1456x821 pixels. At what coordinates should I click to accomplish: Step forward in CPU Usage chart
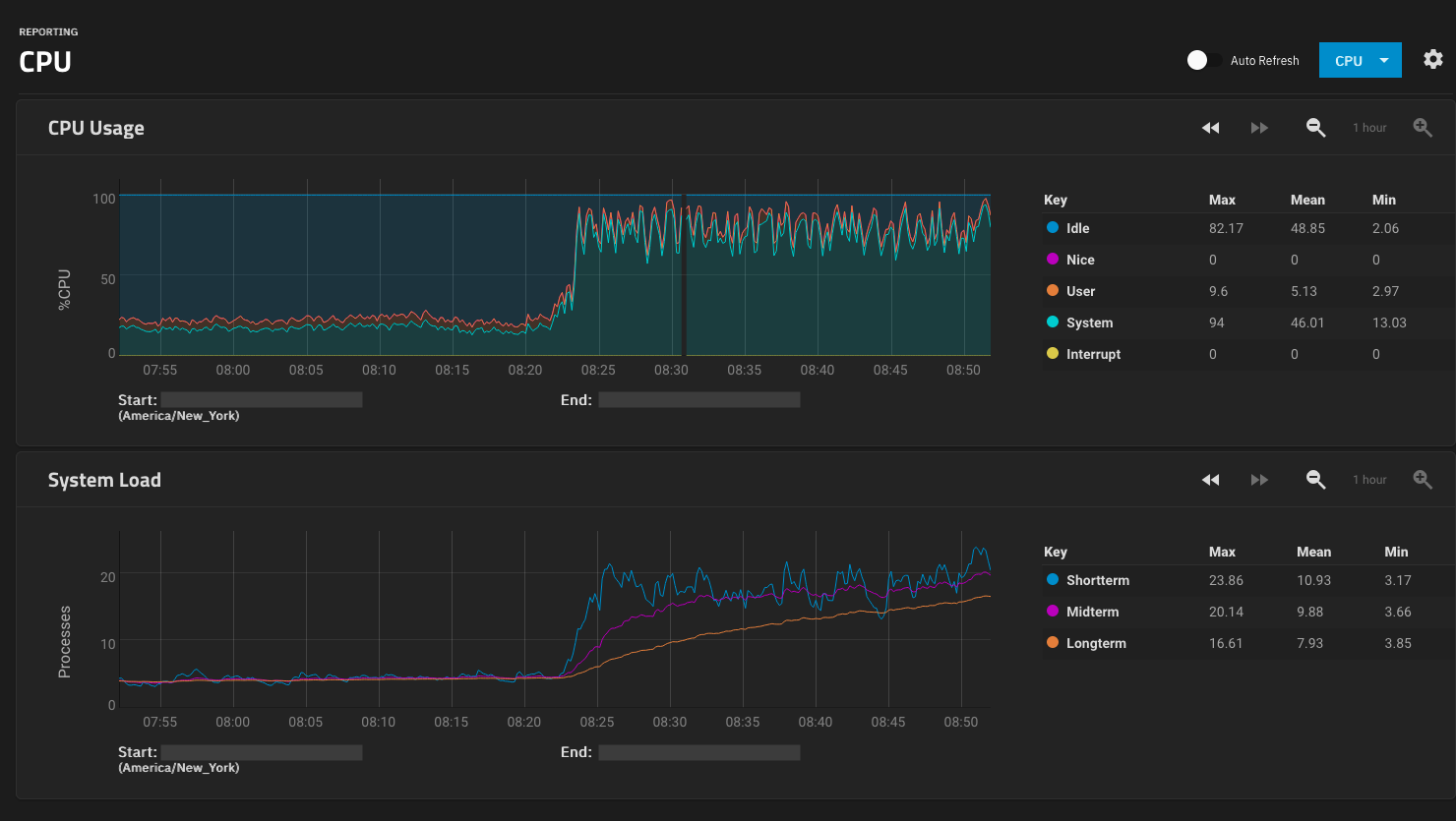[x=1259, y=128]
